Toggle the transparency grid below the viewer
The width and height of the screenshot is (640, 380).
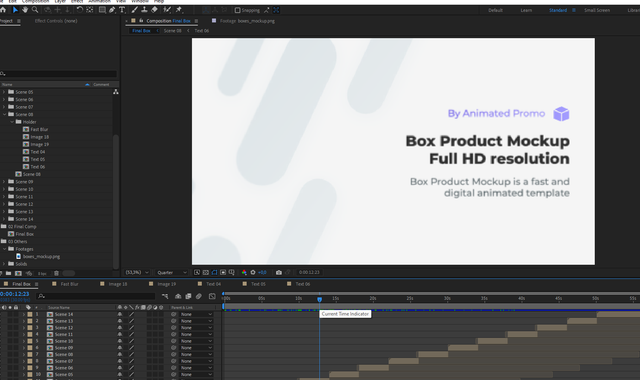(206, 272)
